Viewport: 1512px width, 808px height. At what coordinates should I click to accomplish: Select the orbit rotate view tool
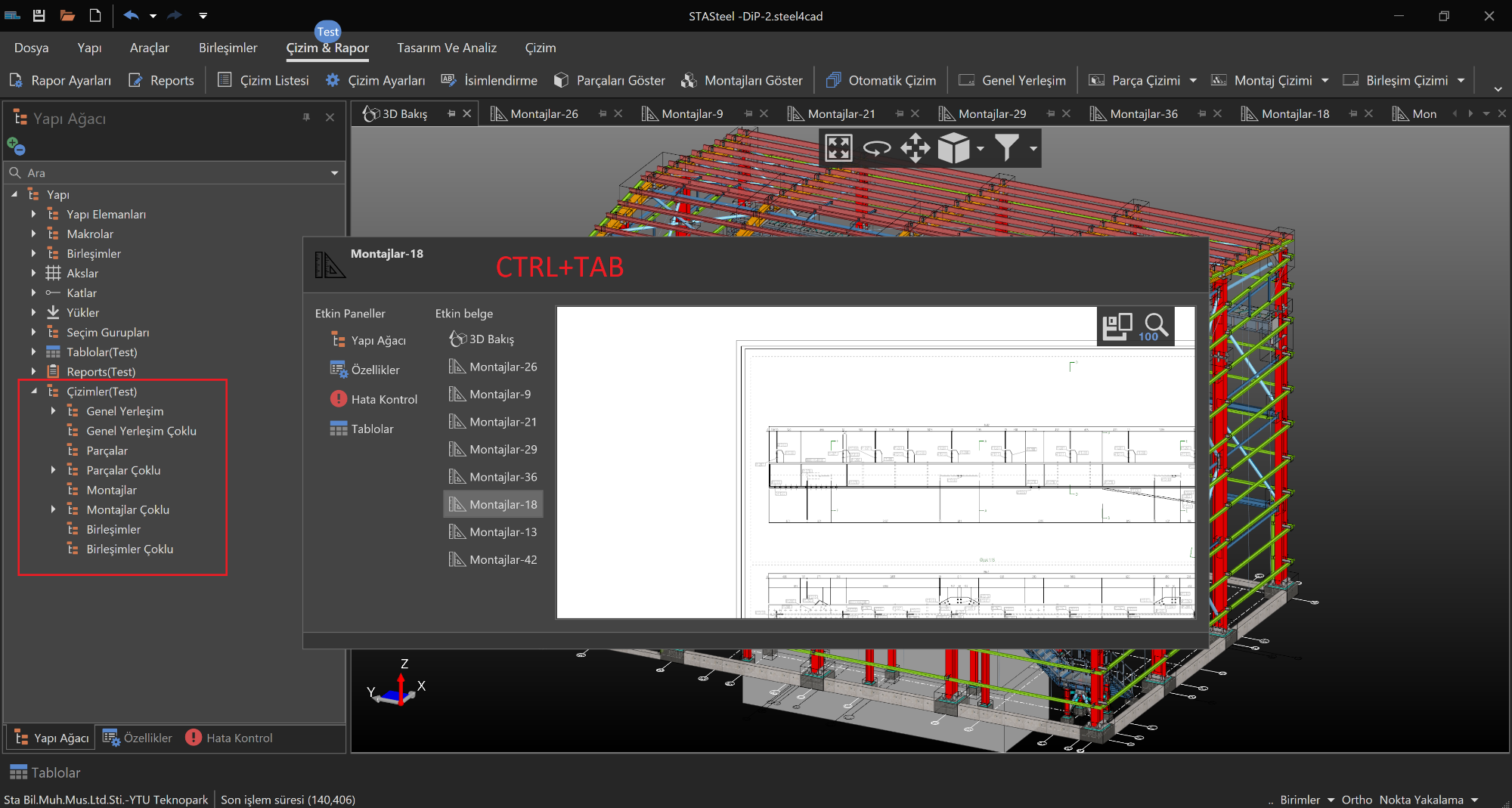(x=877, y=148)
